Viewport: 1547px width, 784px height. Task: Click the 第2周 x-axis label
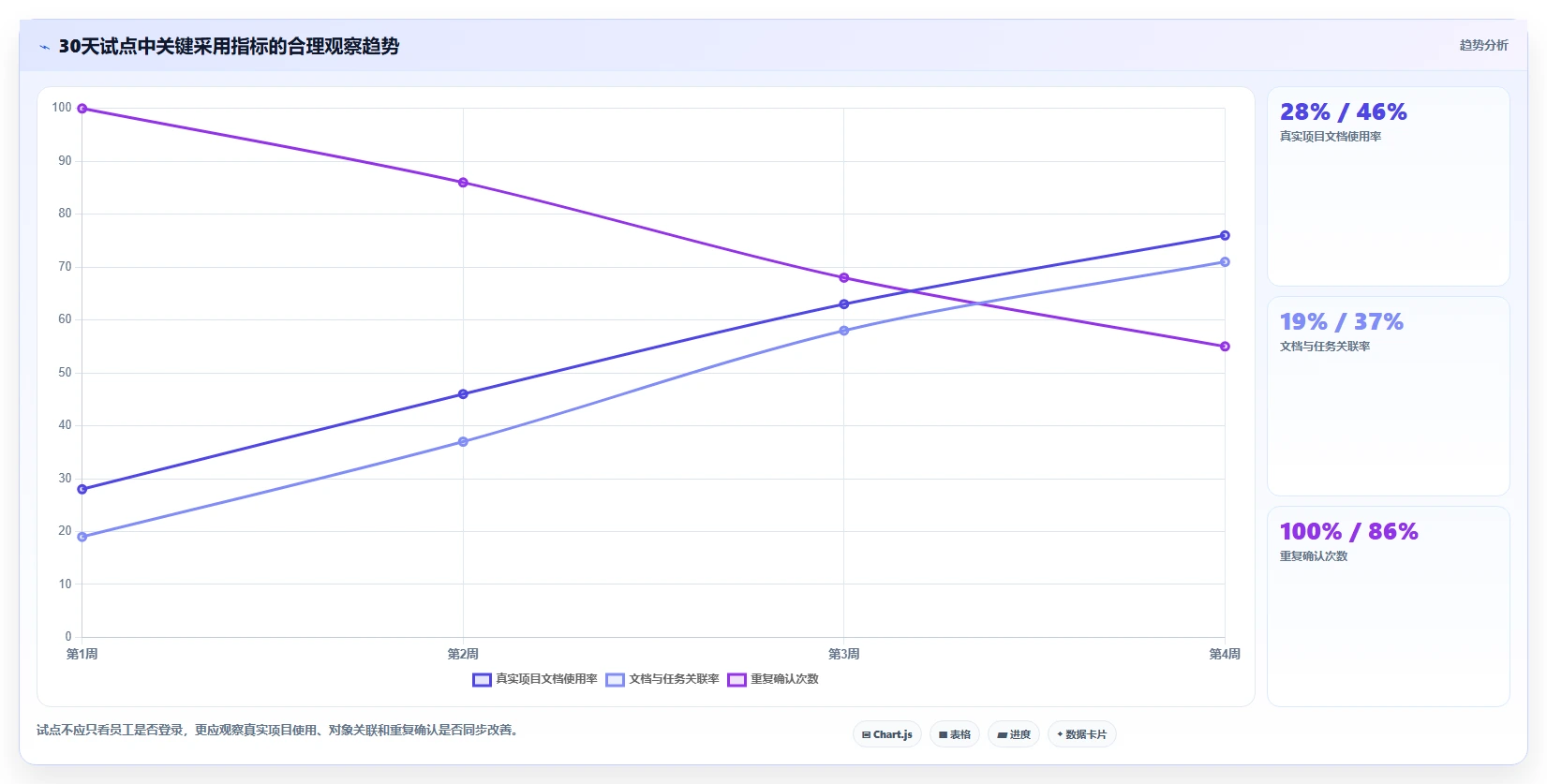pos(463,654)
